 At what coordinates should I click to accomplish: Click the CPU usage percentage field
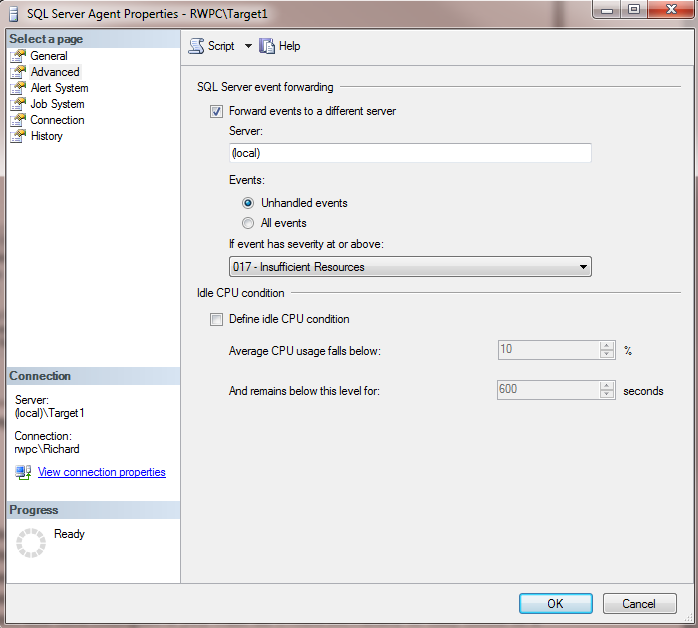(x=548, y=350)
